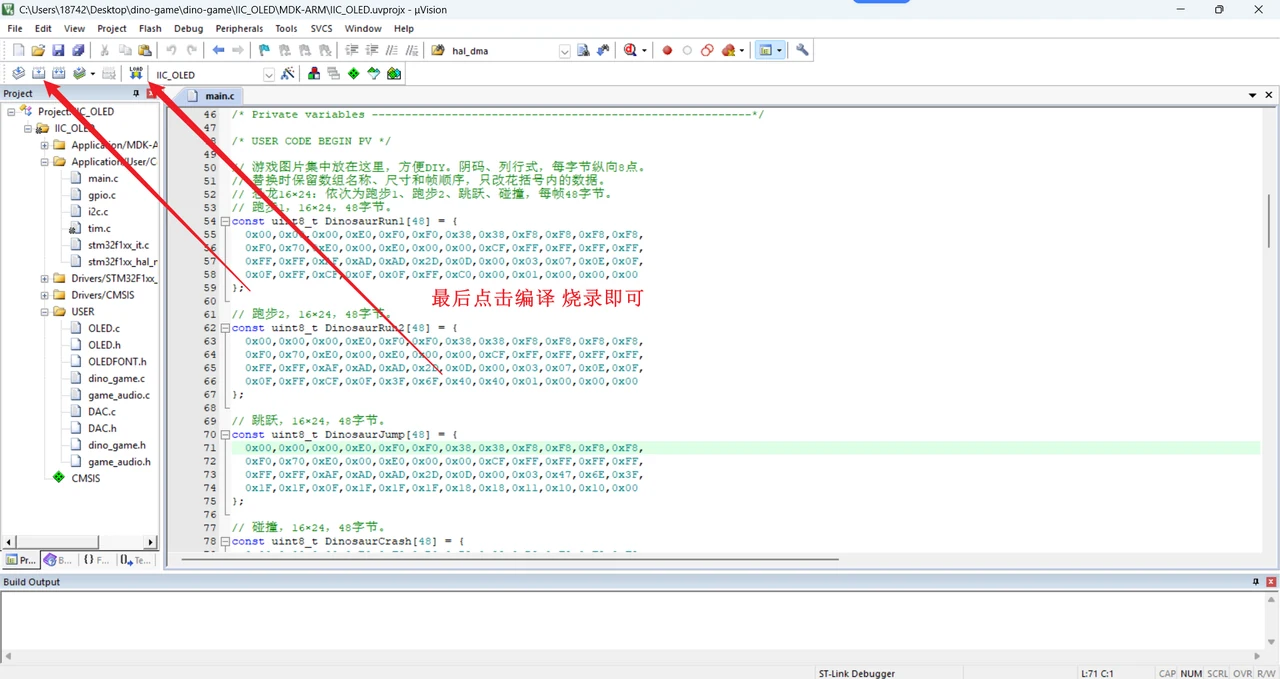Switch to the Books panel tab
This screenshot has width=1280, height=679.
pos(58,560)
